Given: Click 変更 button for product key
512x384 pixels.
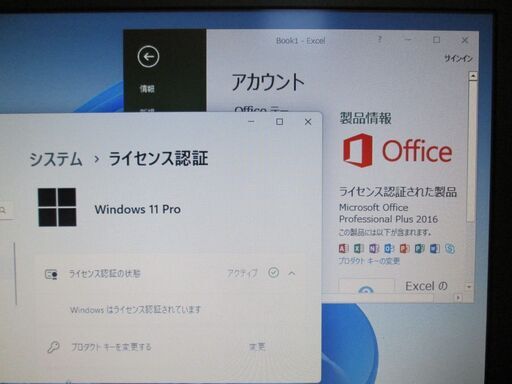Looking at the screenshot, I should (x=257, y=347).
